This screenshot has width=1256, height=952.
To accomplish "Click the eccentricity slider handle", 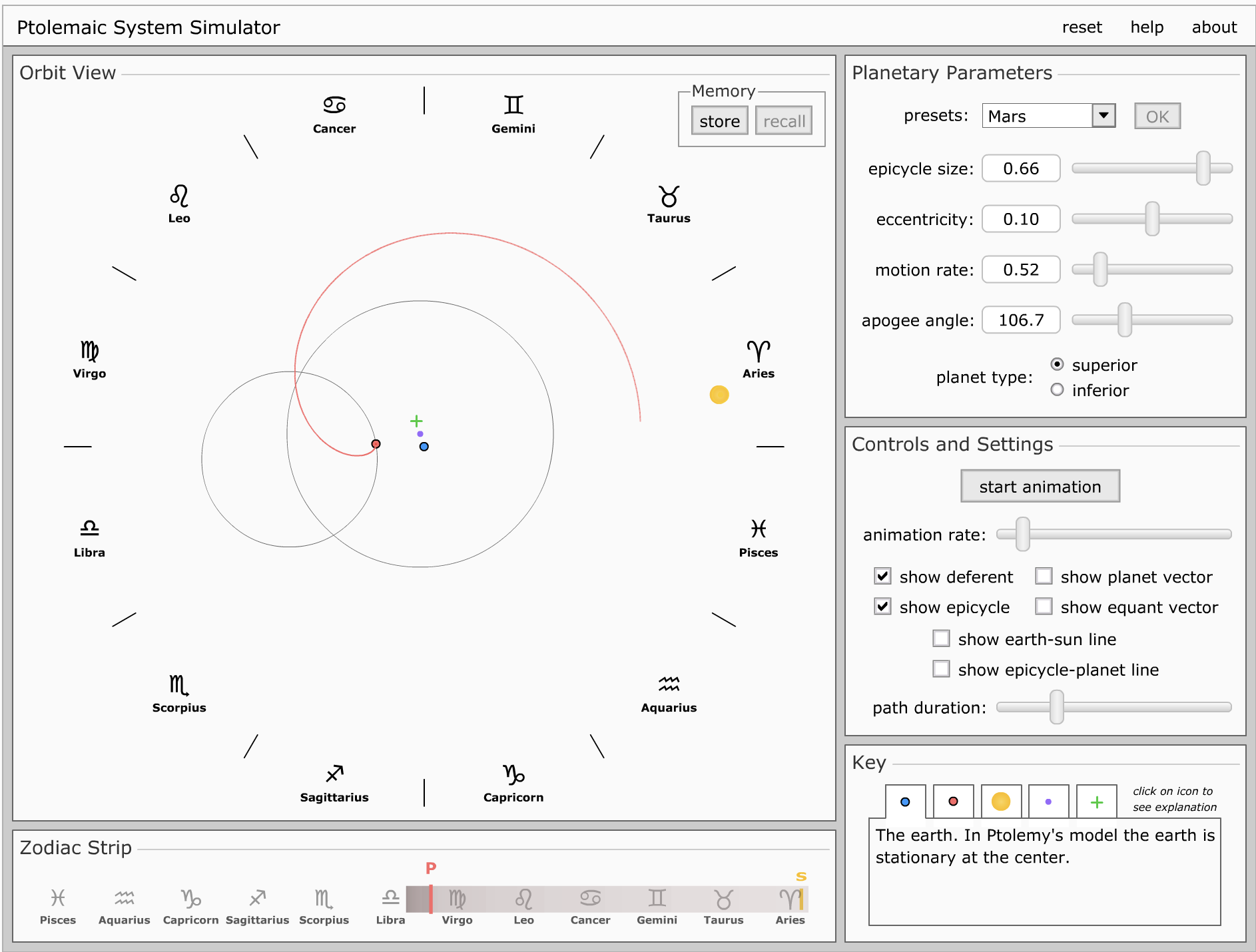I will [x=1152, y=219].
